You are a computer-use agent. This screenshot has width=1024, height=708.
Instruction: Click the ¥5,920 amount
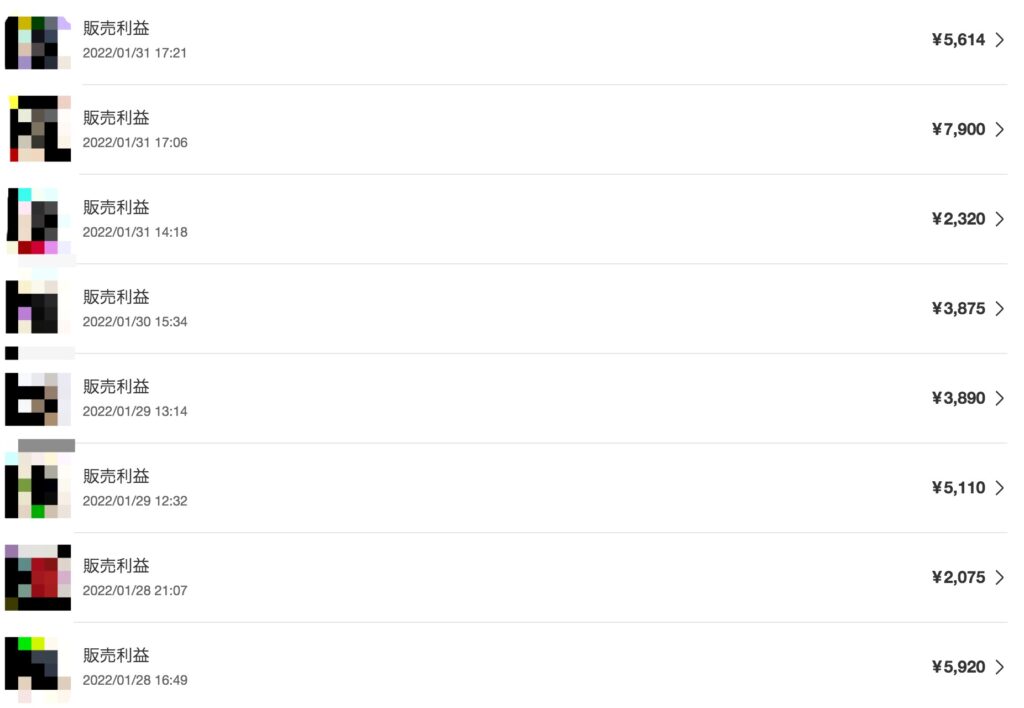[x=958, y=667]
